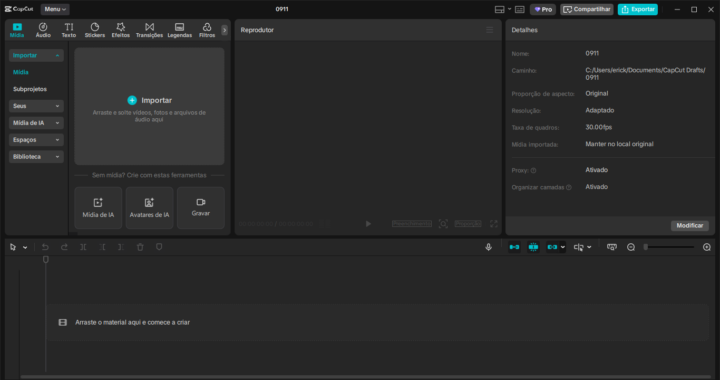Open the Stickers tab
The width and height of the screenshot is (720, 380).
95,30
